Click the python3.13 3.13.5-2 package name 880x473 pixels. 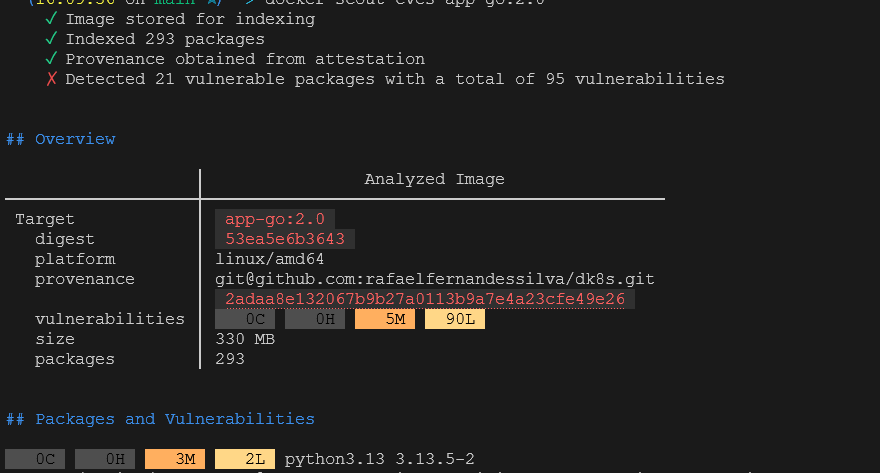(380, 459)
